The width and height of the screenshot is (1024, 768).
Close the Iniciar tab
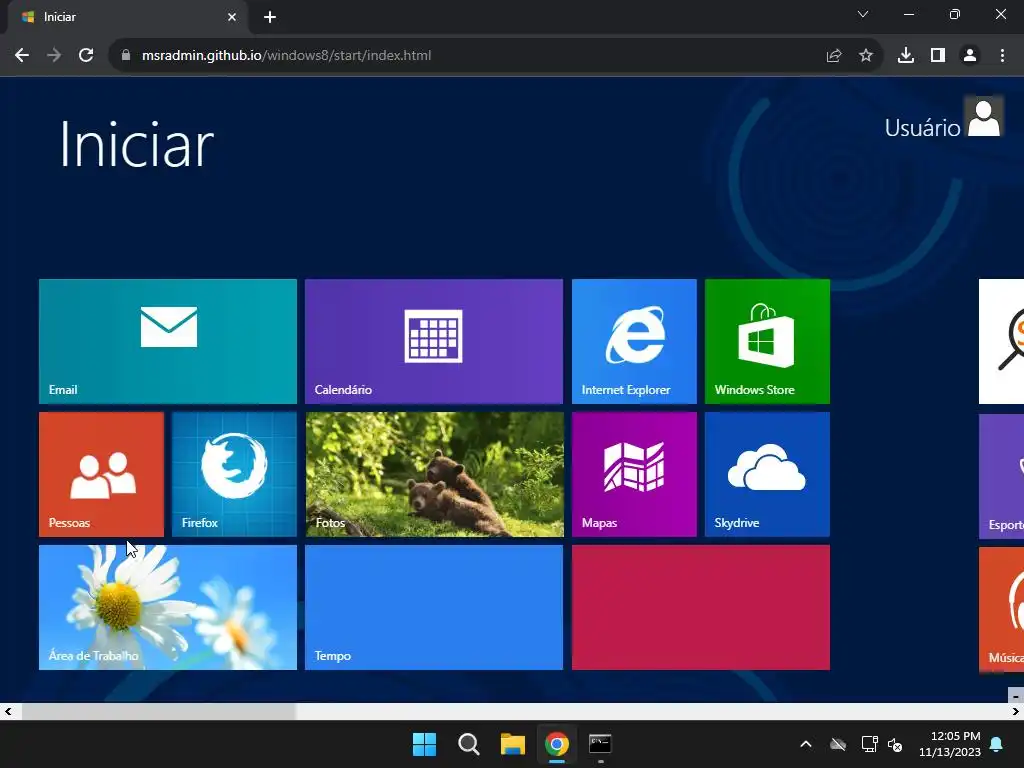pos(232,17)
